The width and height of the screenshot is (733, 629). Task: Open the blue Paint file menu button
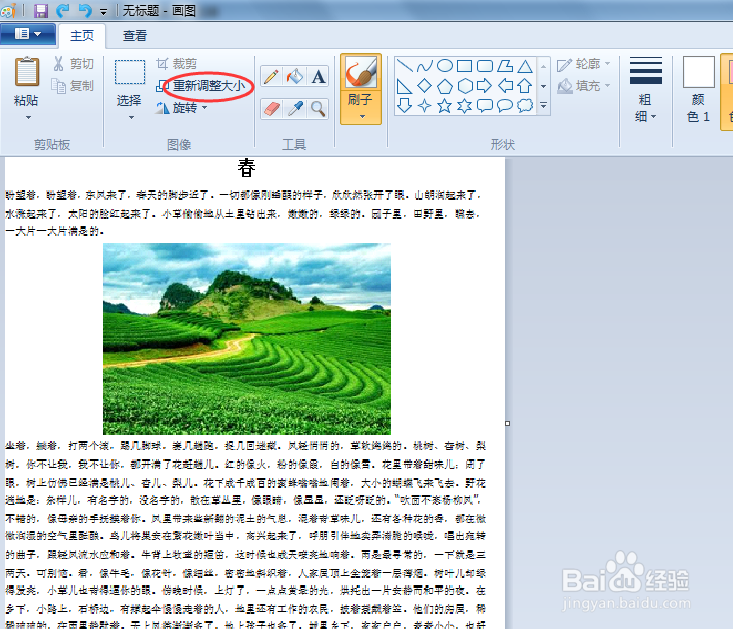pos(28,34)
